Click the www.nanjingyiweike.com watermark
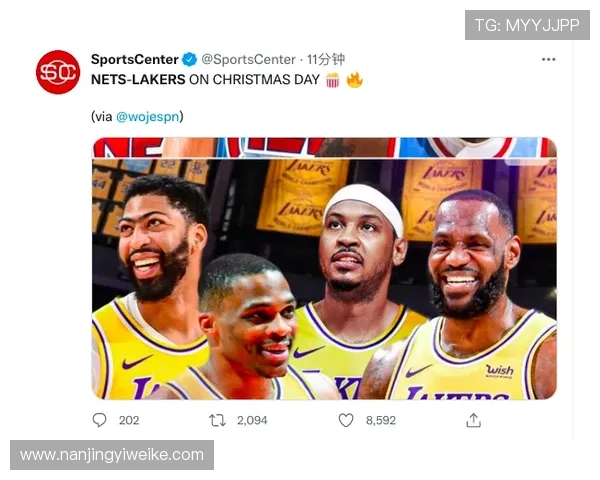This screenshot has width=600, height=480. click(112, 455)
